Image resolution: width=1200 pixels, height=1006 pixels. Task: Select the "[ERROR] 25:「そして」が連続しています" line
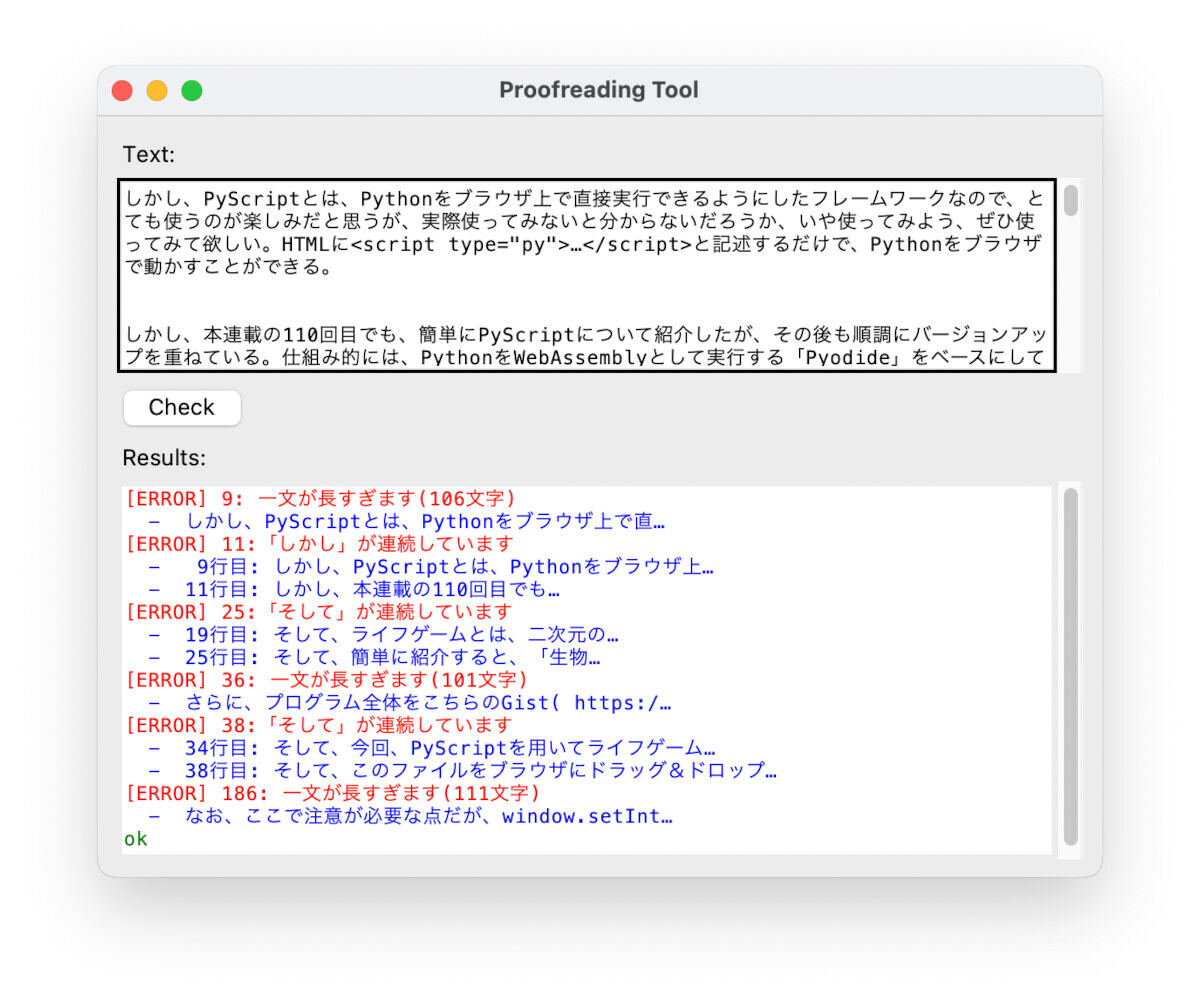click(x=318, y=612)
